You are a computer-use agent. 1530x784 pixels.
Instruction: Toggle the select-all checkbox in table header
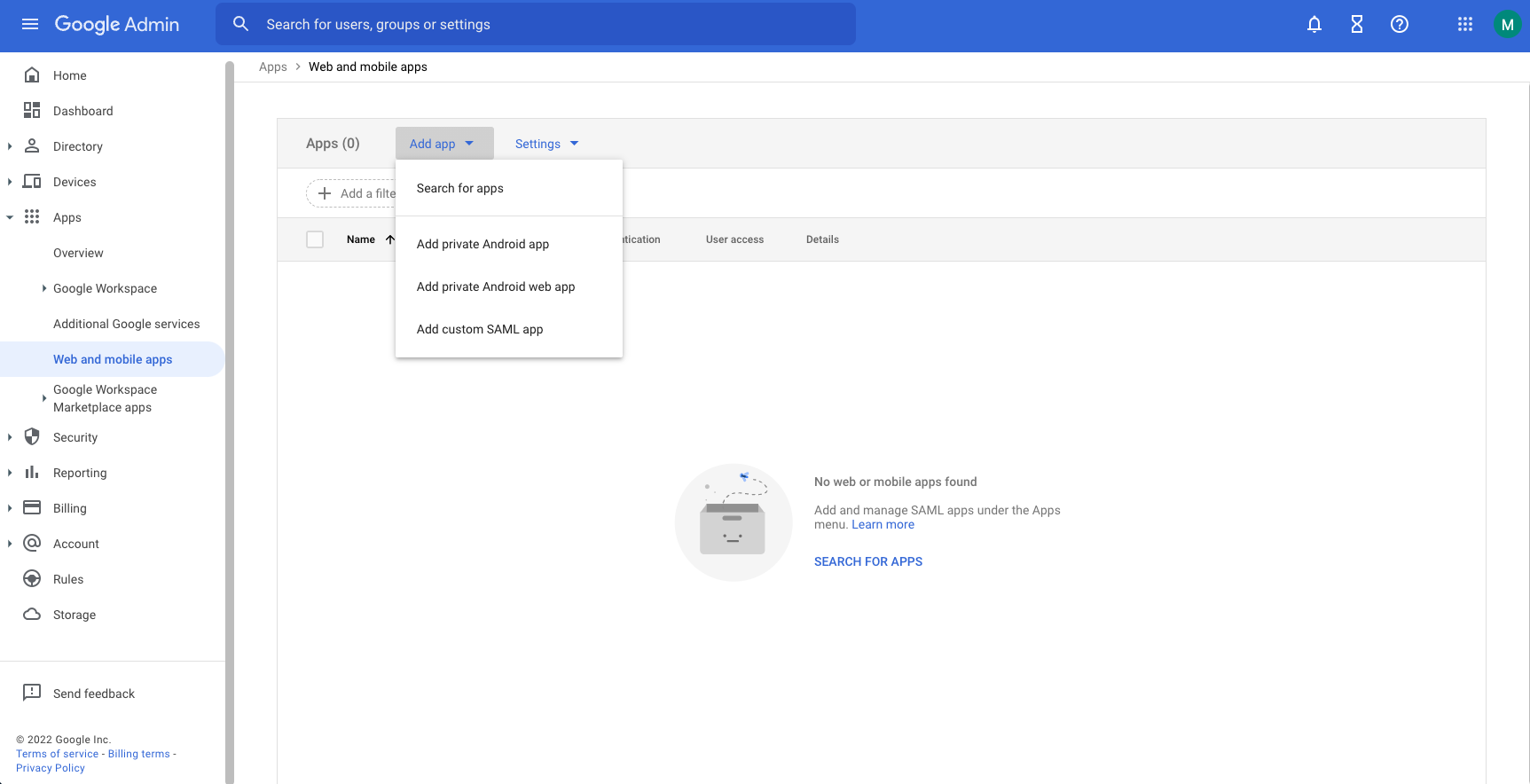coord(315,239)
